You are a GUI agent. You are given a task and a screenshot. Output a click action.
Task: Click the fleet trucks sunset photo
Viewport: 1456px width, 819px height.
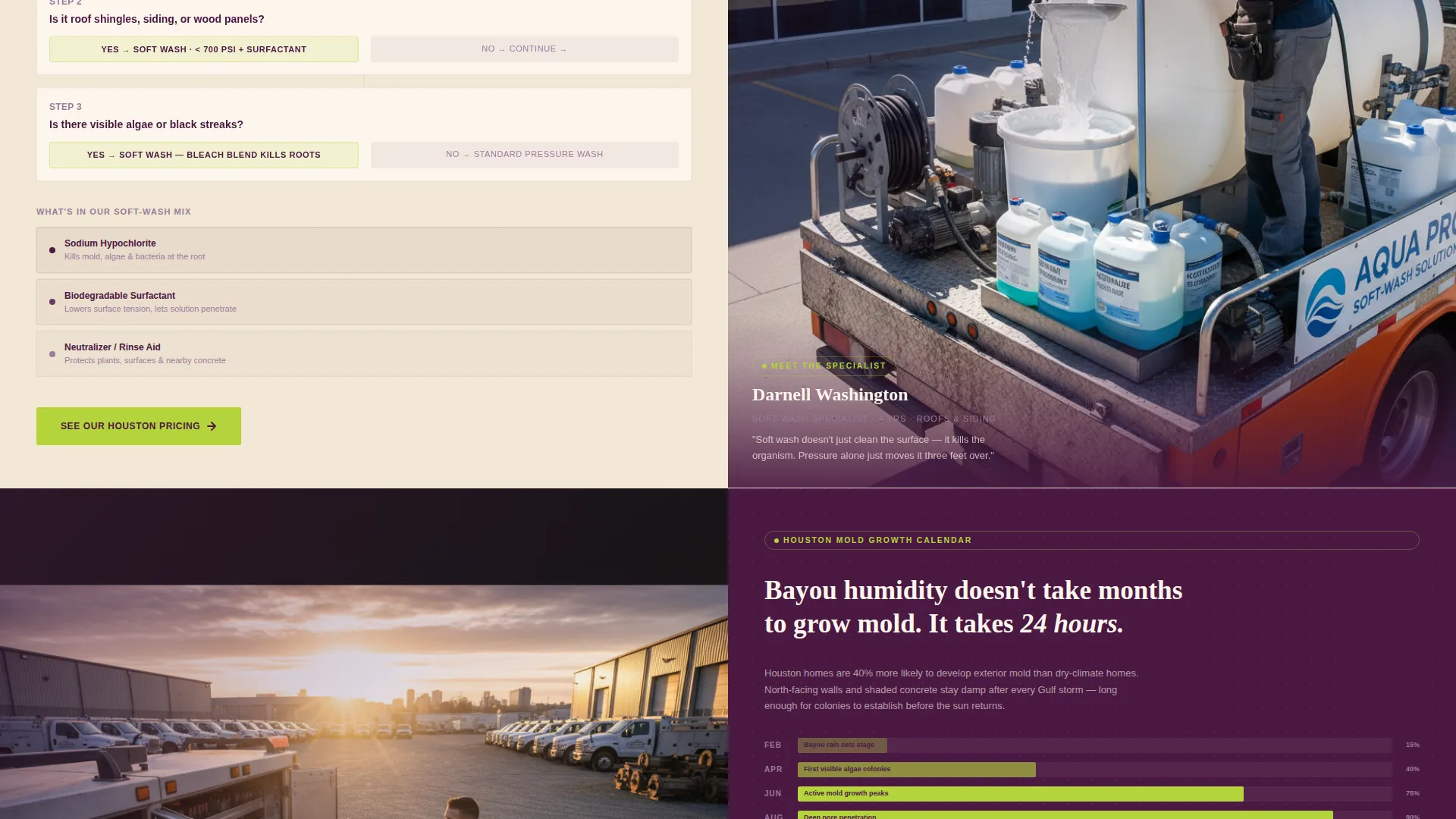coord(364,701)
